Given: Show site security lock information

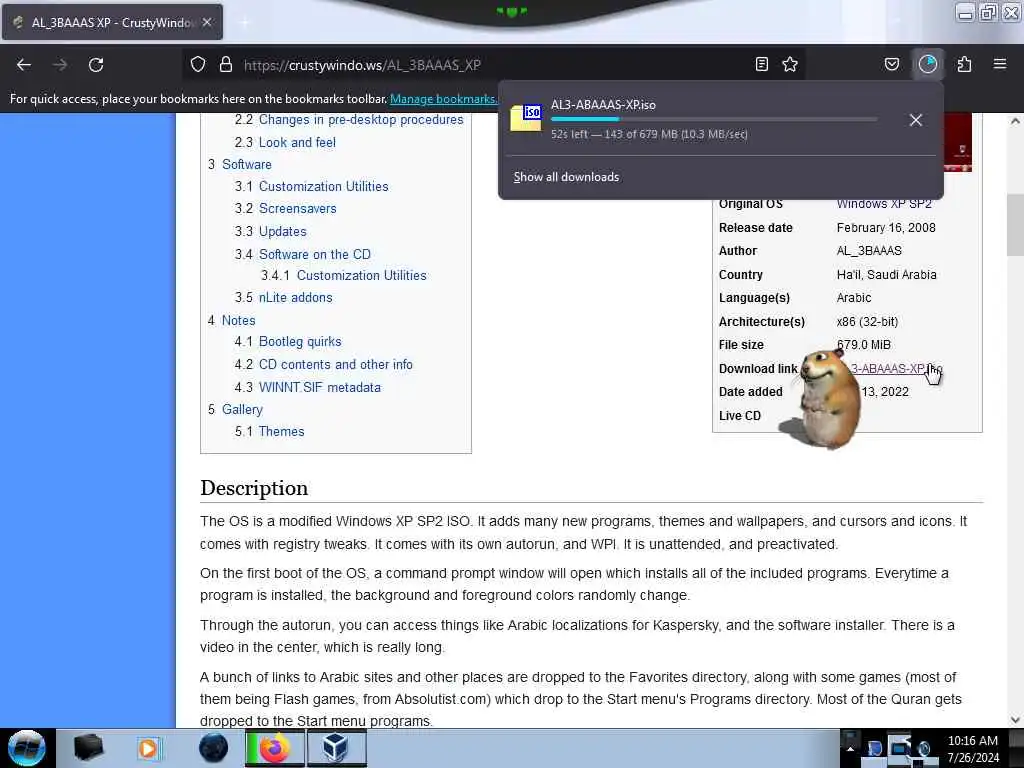Looking at the screenshot, I should (x=226, y=65).
